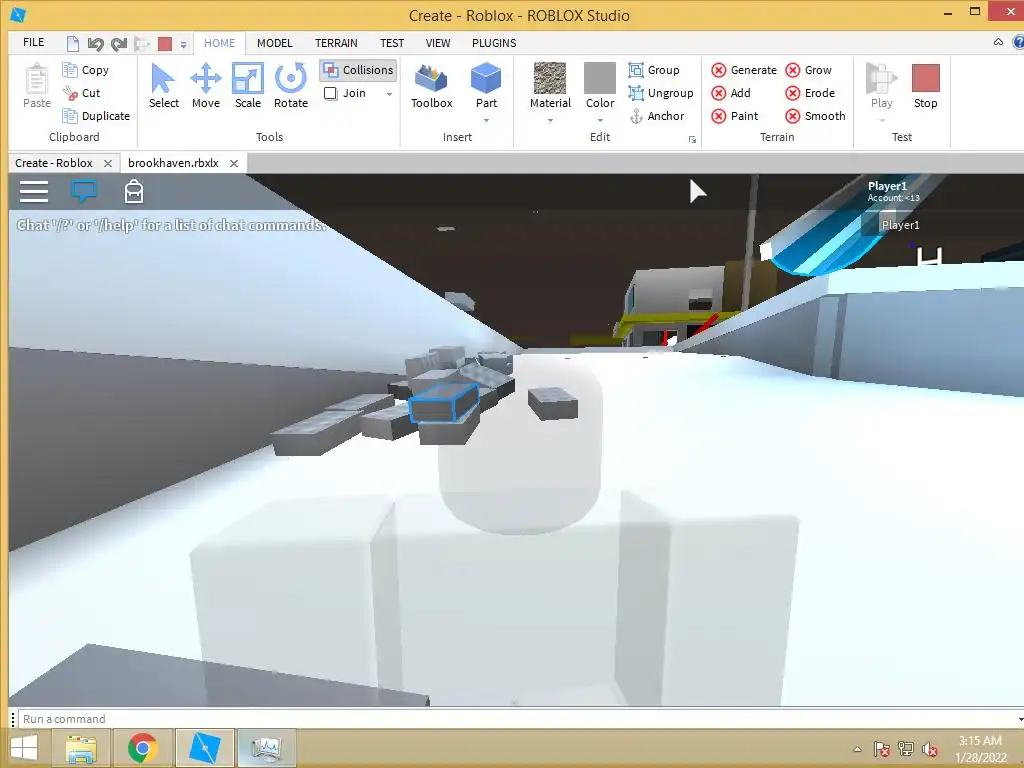The height and width of the screenshot is (768, 1024).
Task: Select the blue-outlined gray brick part
Action: click(x=443, y=403)
